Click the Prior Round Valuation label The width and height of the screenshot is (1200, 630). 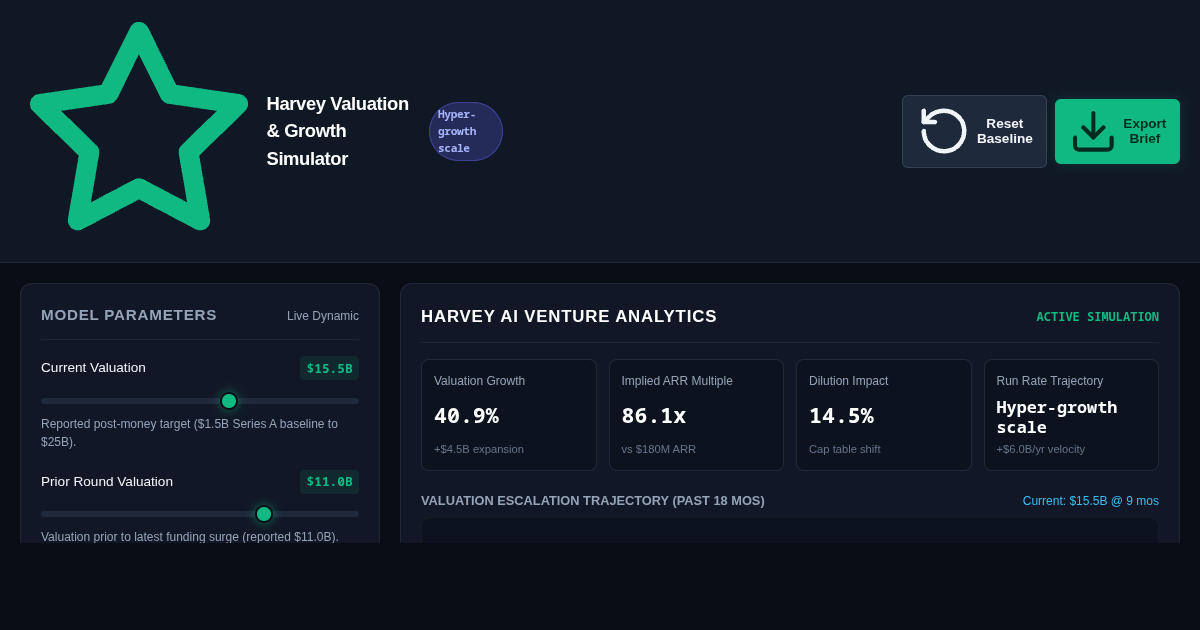107,481
